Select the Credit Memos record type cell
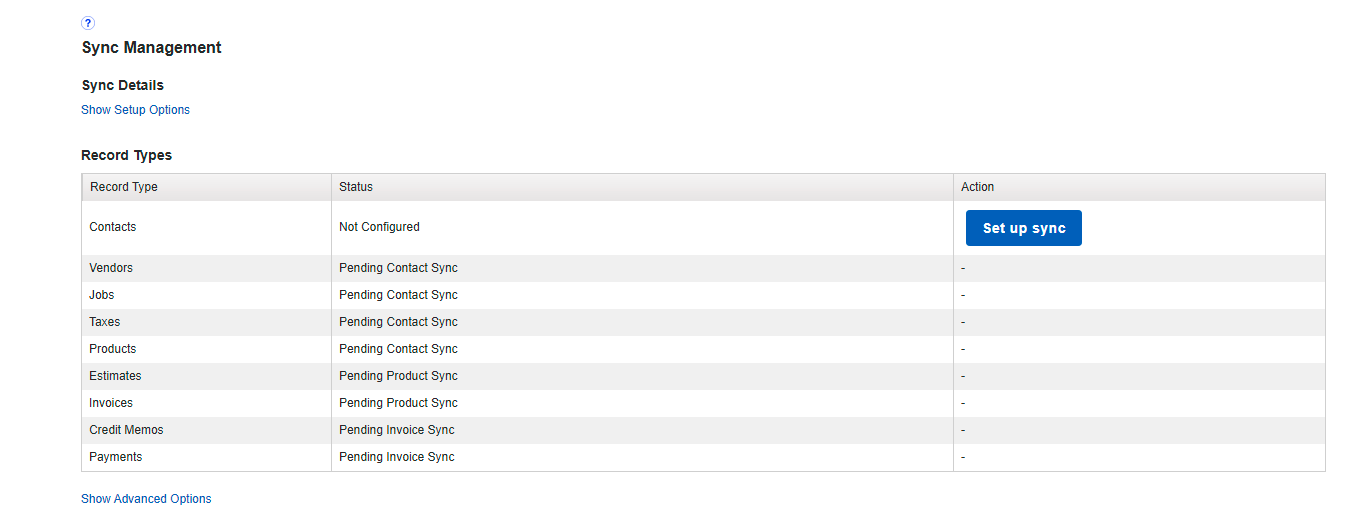1363x532 pixels. click(126, 430)
